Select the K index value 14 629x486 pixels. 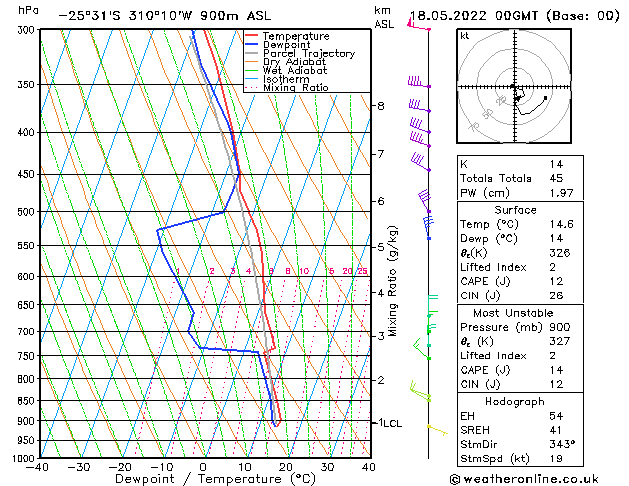pyautogui.click(x=556, y=164)
